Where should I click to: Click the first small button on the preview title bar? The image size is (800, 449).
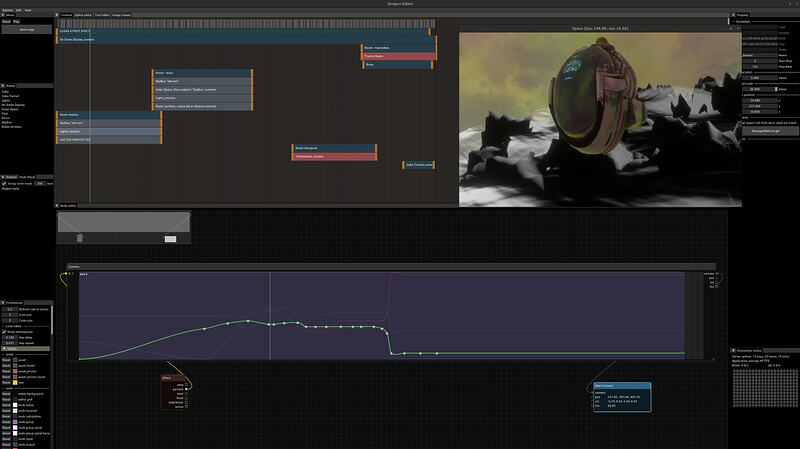[731, 29]
